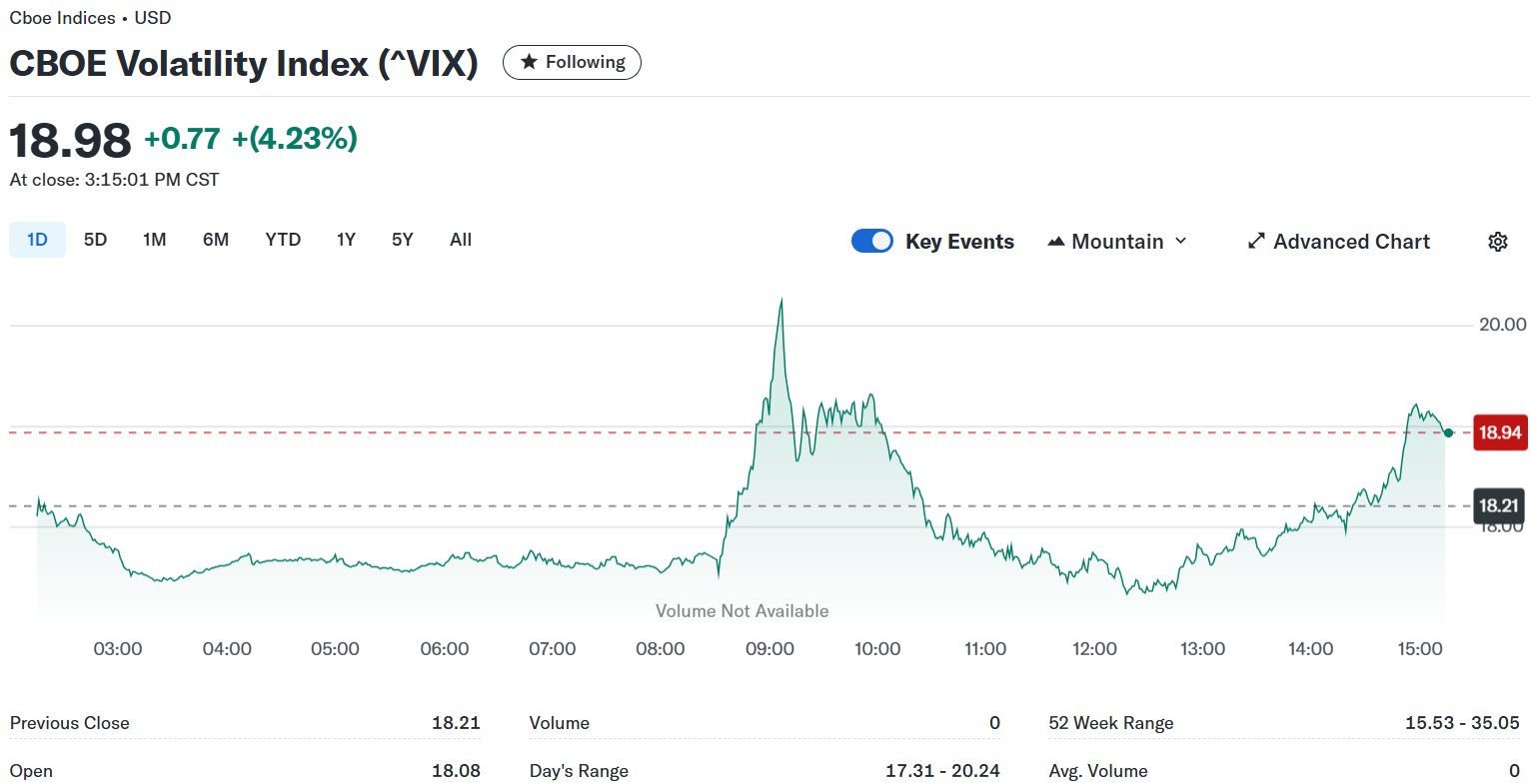The image size is (1530, 784).
Task: Click the Avg. Volume label
Action: tap(1098, 771)
